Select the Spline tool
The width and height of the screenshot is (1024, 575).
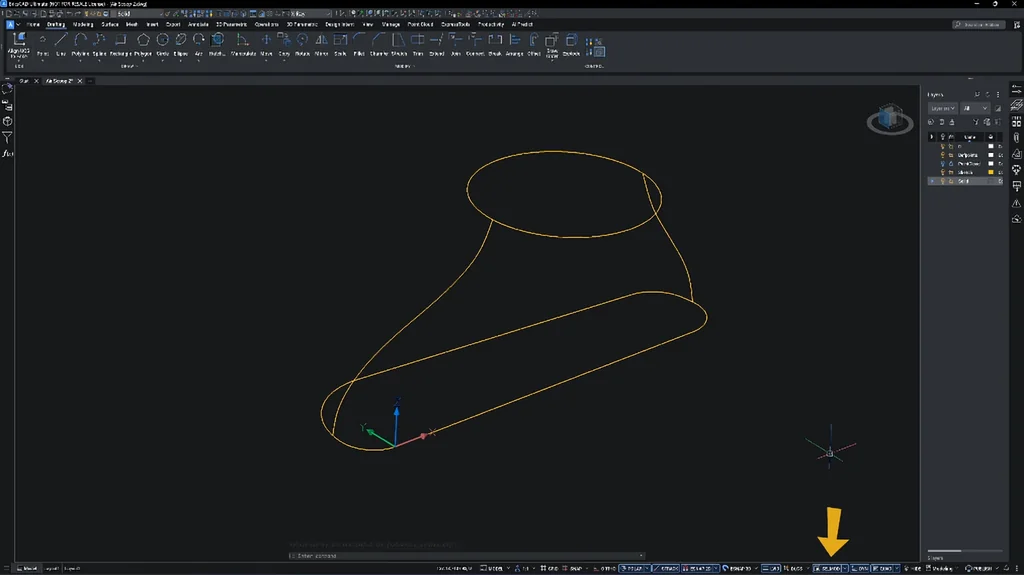coord(99,44)
